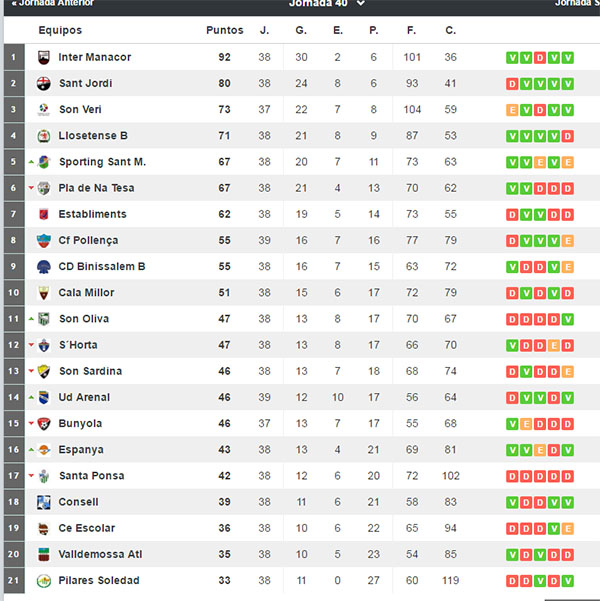Go to Jornada Anterior
600x601 pixels.
coord(53,3)
